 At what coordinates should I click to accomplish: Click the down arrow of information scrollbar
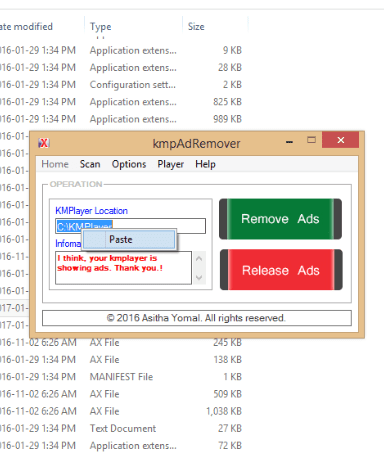click(x=199, y=277)
